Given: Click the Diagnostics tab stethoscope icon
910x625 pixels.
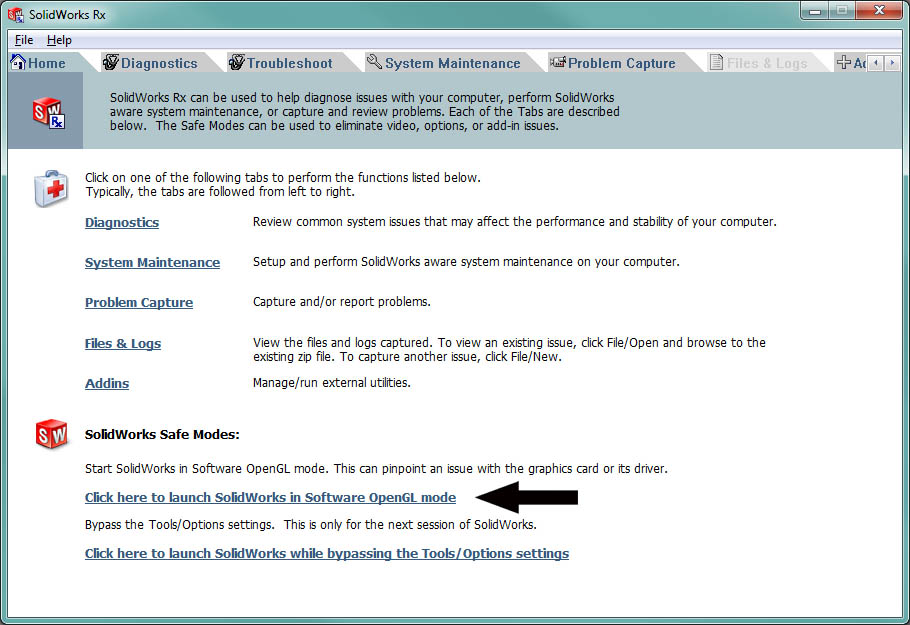Looking at the screenshot, I should 111,62.
